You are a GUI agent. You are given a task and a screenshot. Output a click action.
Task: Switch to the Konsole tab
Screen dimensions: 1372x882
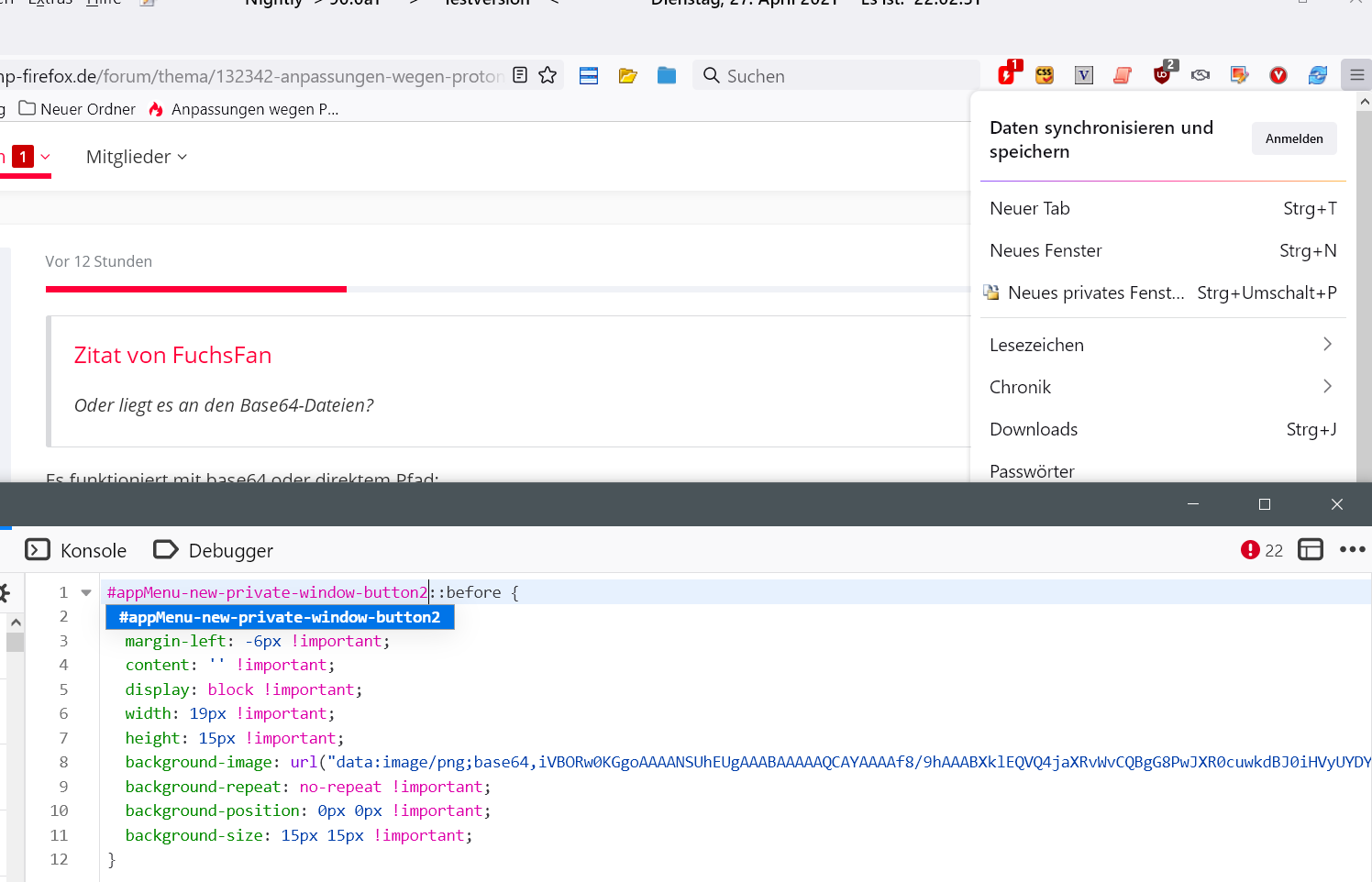pyautogui.click(x=77, y=550)
